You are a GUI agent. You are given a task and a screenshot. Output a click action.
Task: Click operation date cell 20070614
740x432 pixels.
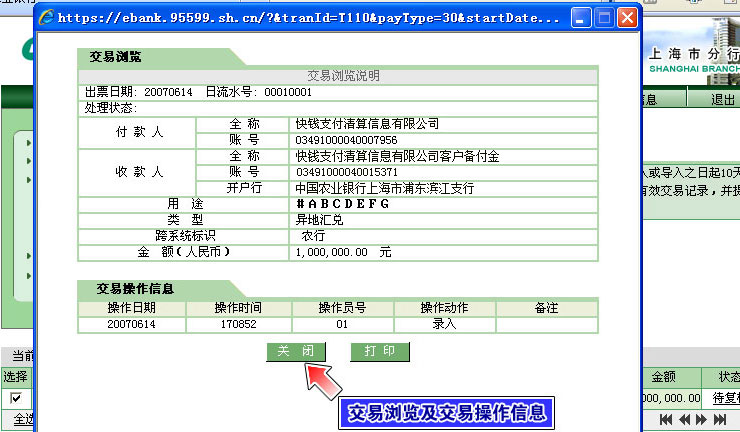[x=131, y=324]
